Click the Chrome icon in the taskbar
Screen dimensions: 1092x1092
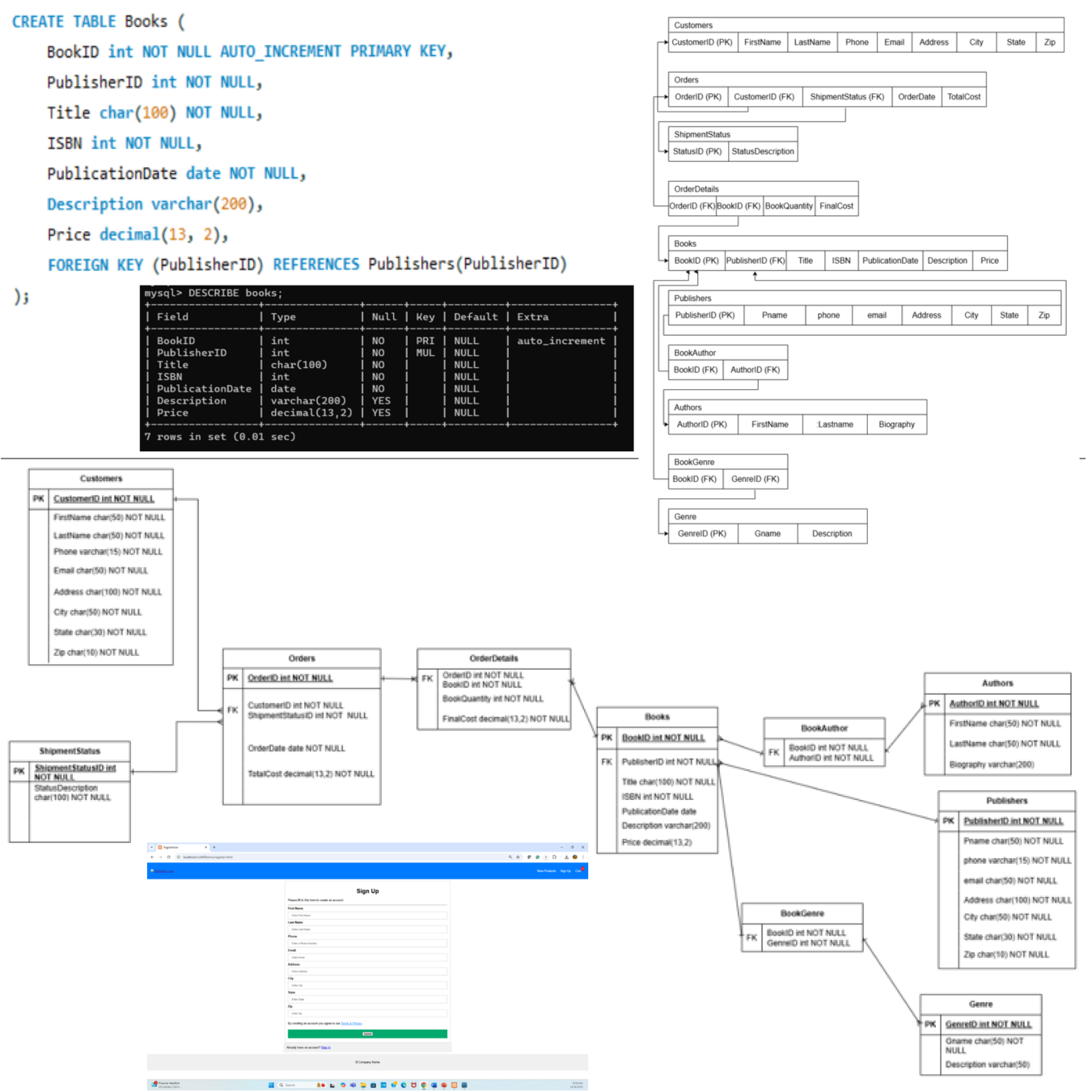pyautogui.click(x=424, y=1085)
